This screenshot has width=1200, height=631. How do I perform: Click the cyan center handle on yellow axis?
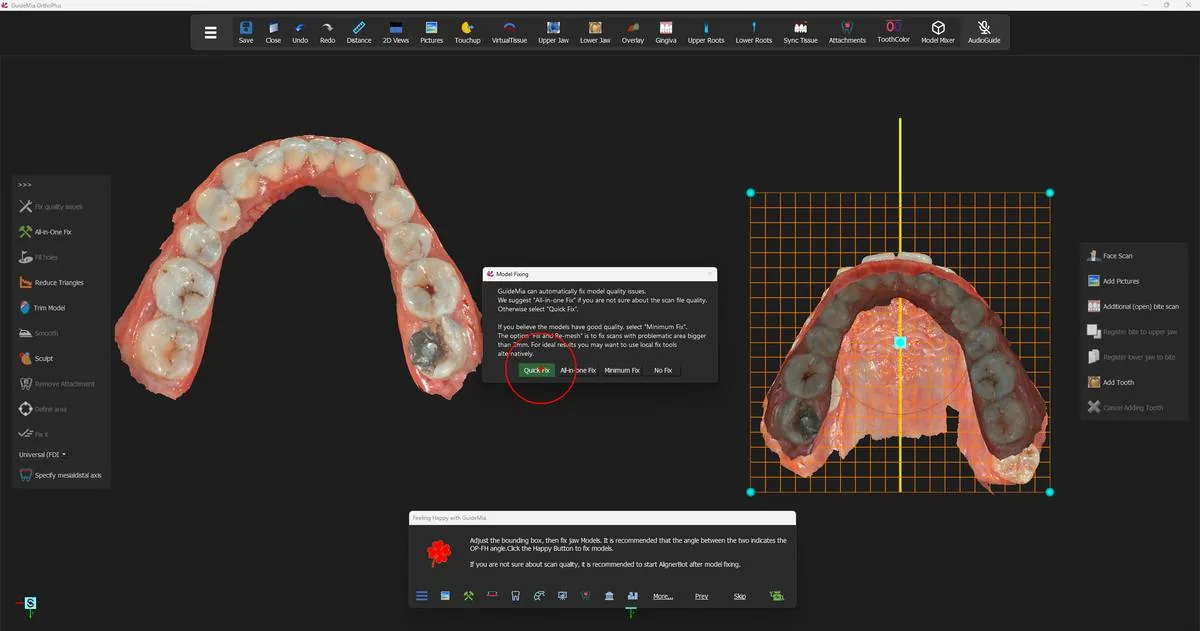900,342
